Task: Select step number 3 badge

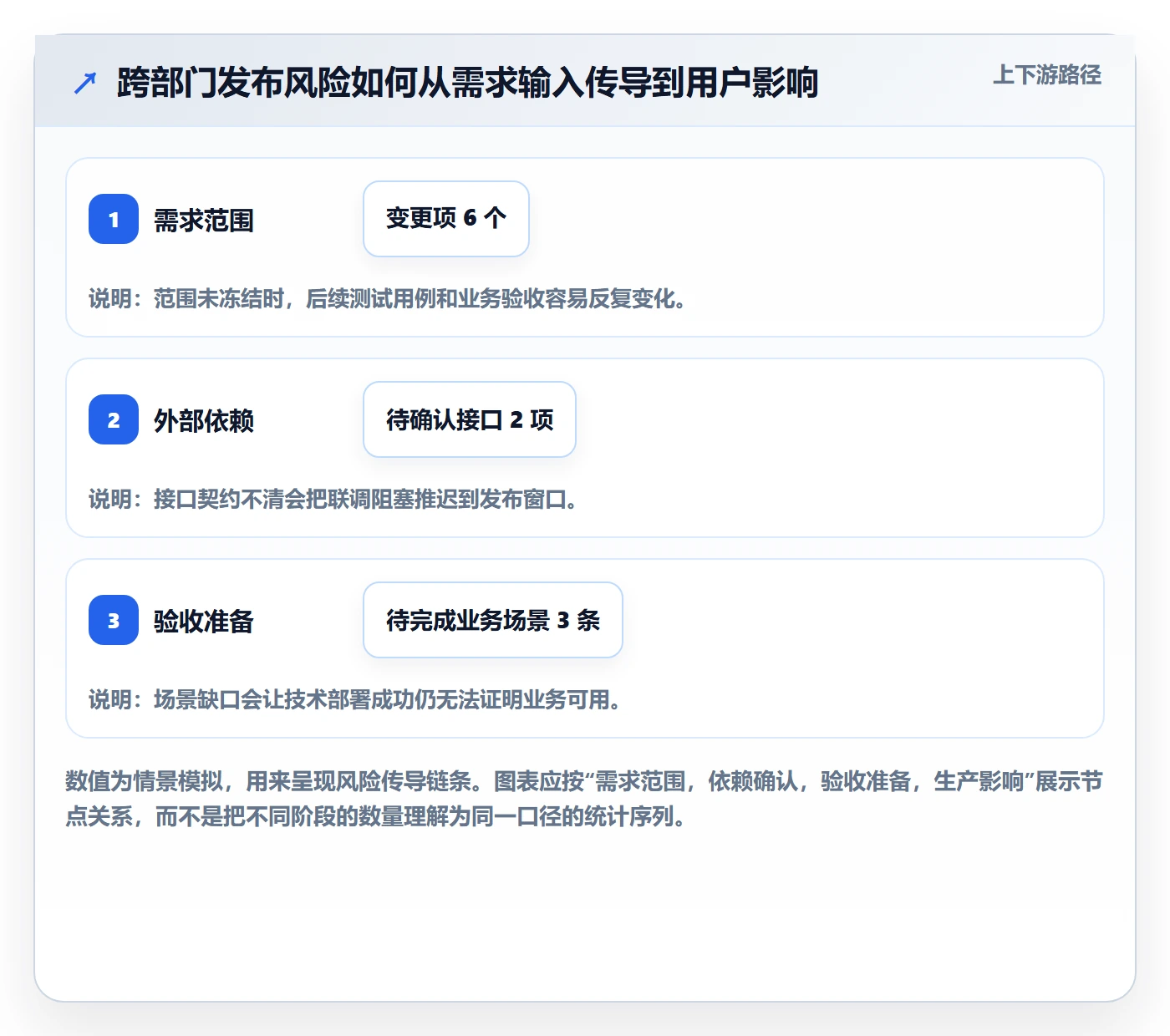Action: coord(114,620)
